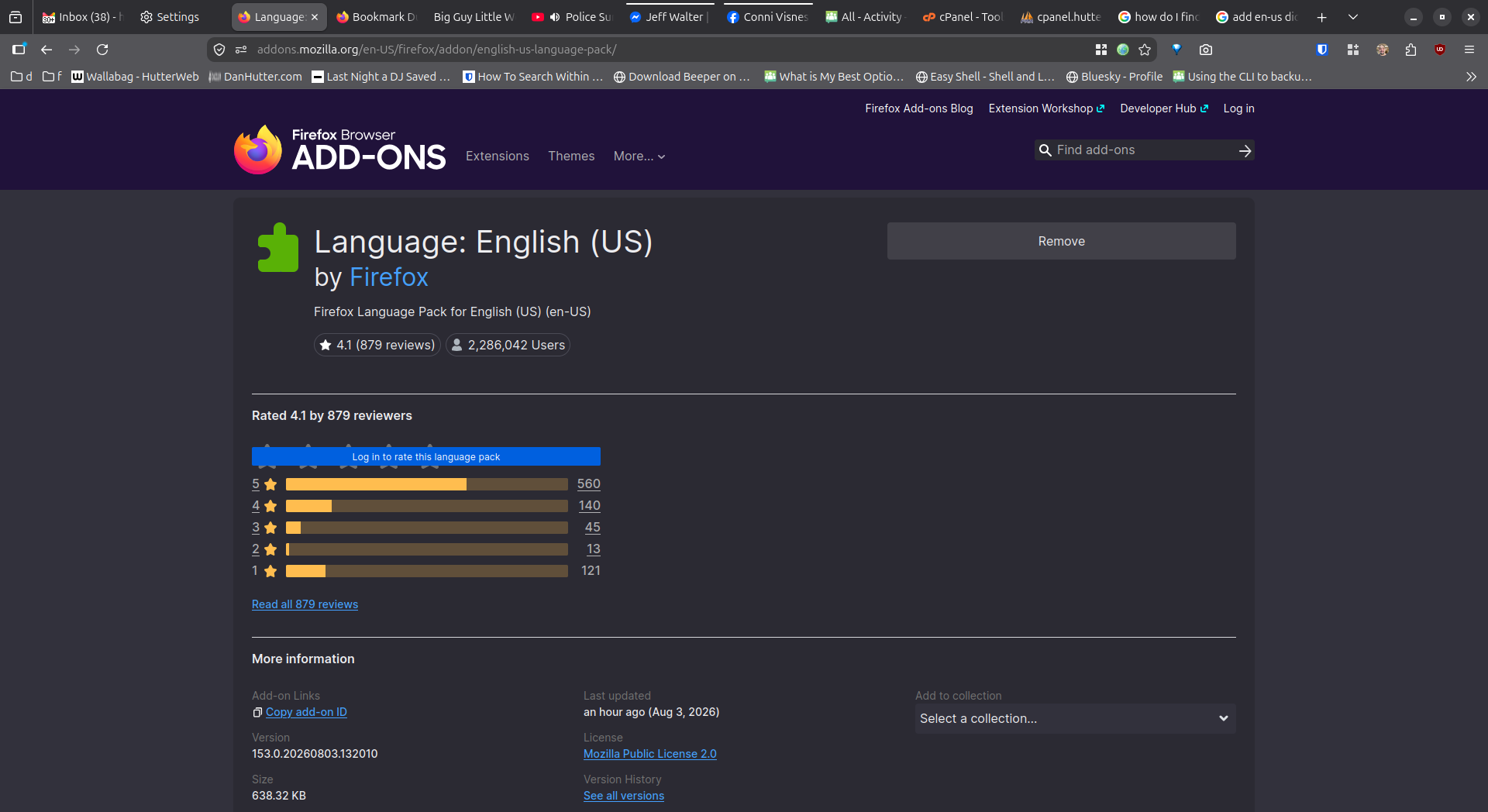Click the one-star rating bar
The image size is (1488, 812).
[x=427, y=571]
